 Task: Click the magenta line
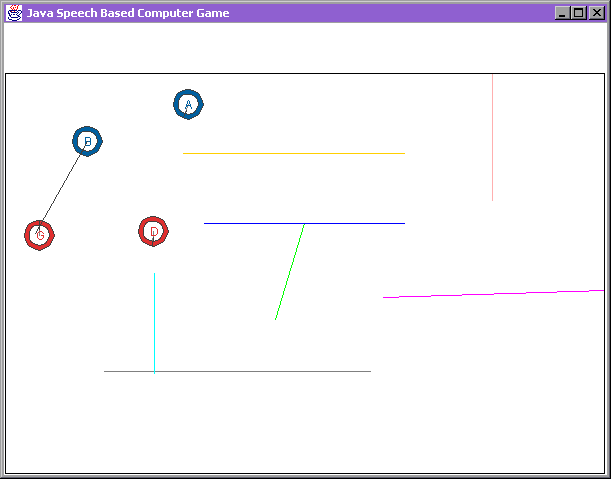coord(493,294)
